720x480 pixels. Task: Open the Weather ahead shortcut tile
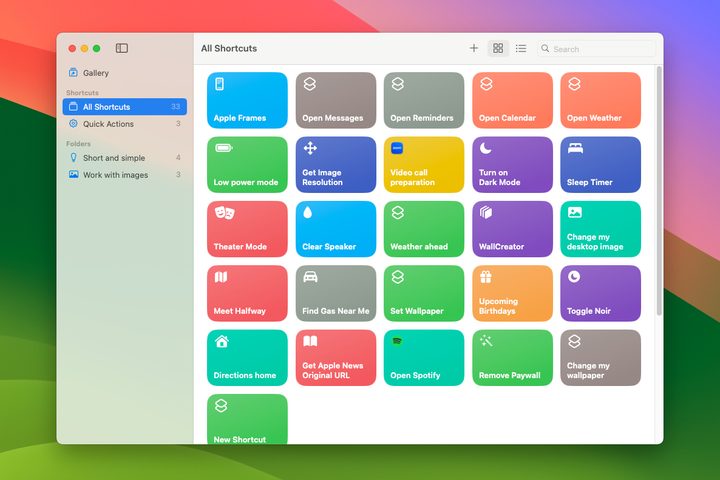point(424,229)
